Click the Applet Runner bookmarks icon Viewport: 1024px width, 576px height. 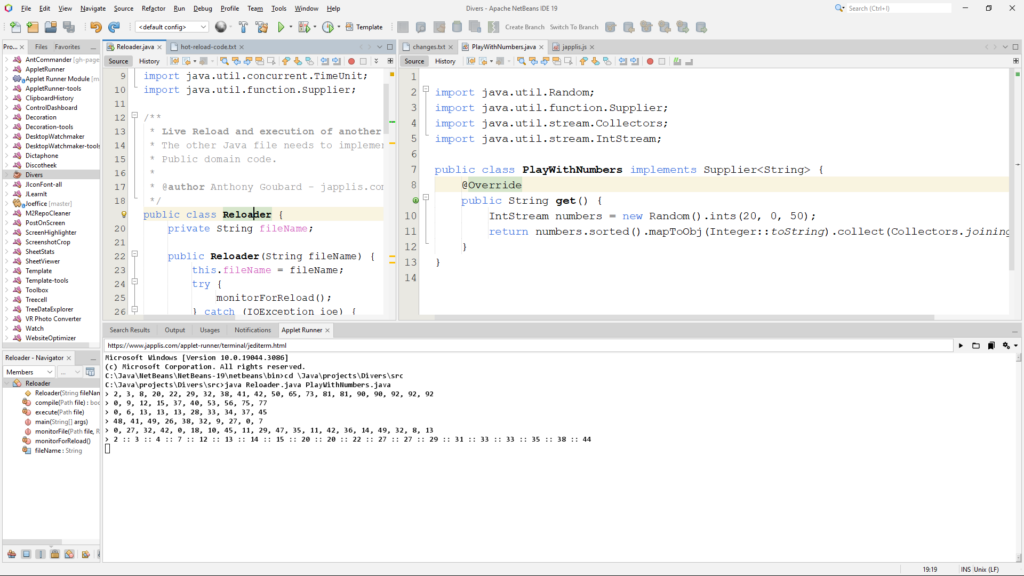point(991,345)
